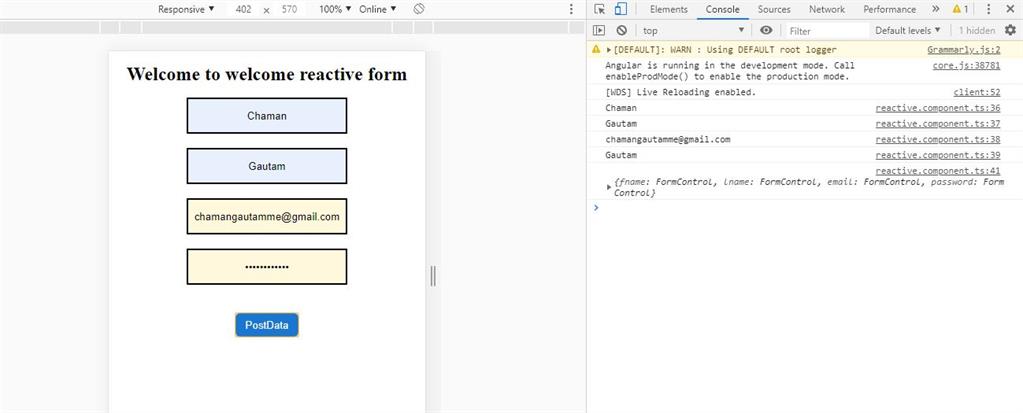Open the reactive.component.ts:38 link

pyautogui.click(x=938, y=139)
